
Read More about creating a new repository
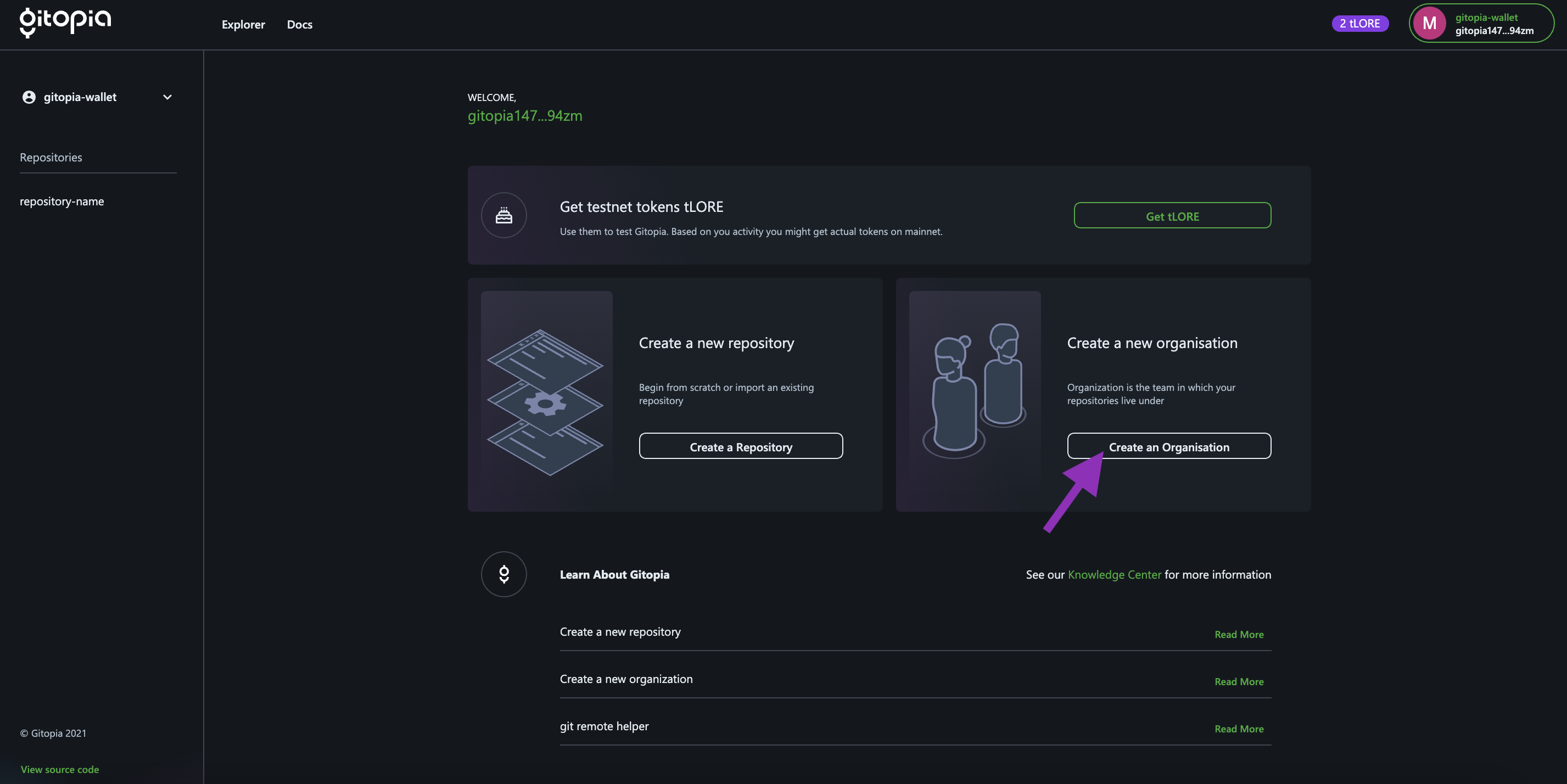pyautogui.click(x=1239, y=634)
